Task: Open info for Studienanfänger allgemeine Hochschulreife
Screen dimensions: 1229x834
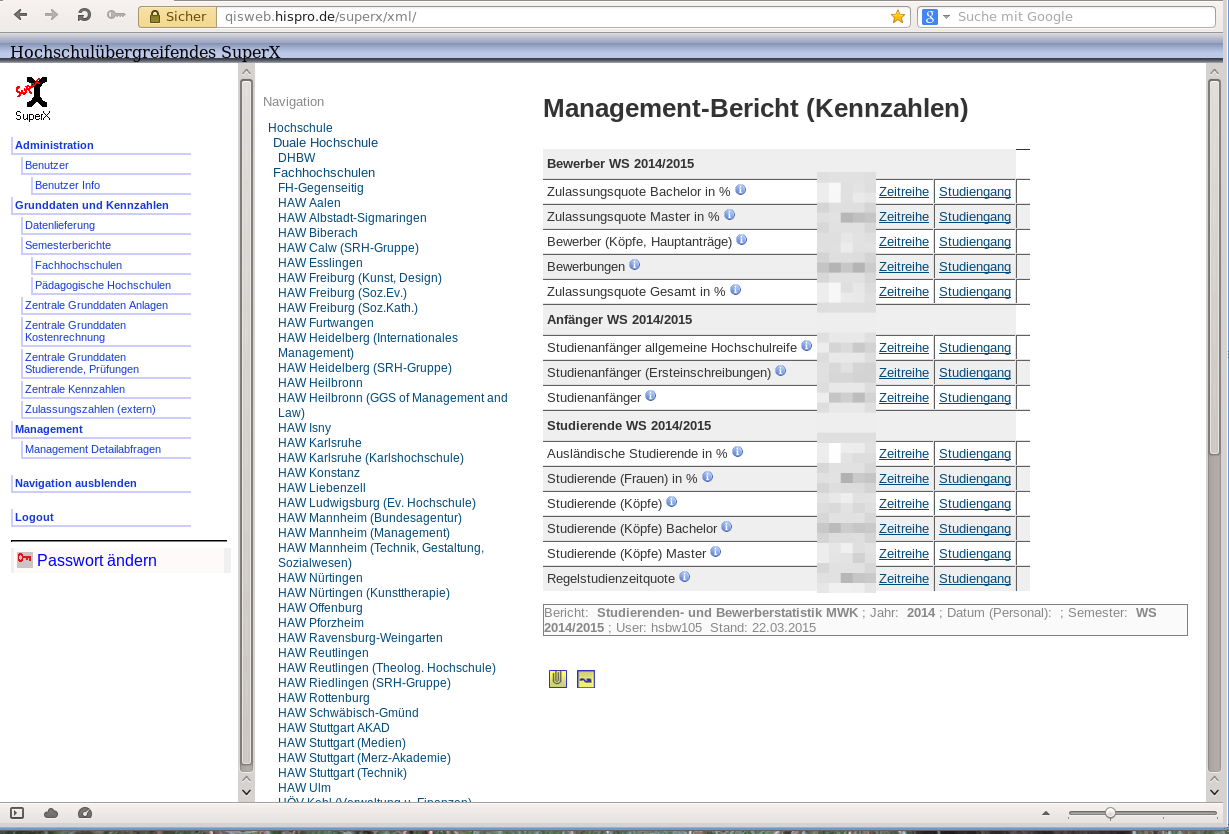Action: [x=806, y=346]
